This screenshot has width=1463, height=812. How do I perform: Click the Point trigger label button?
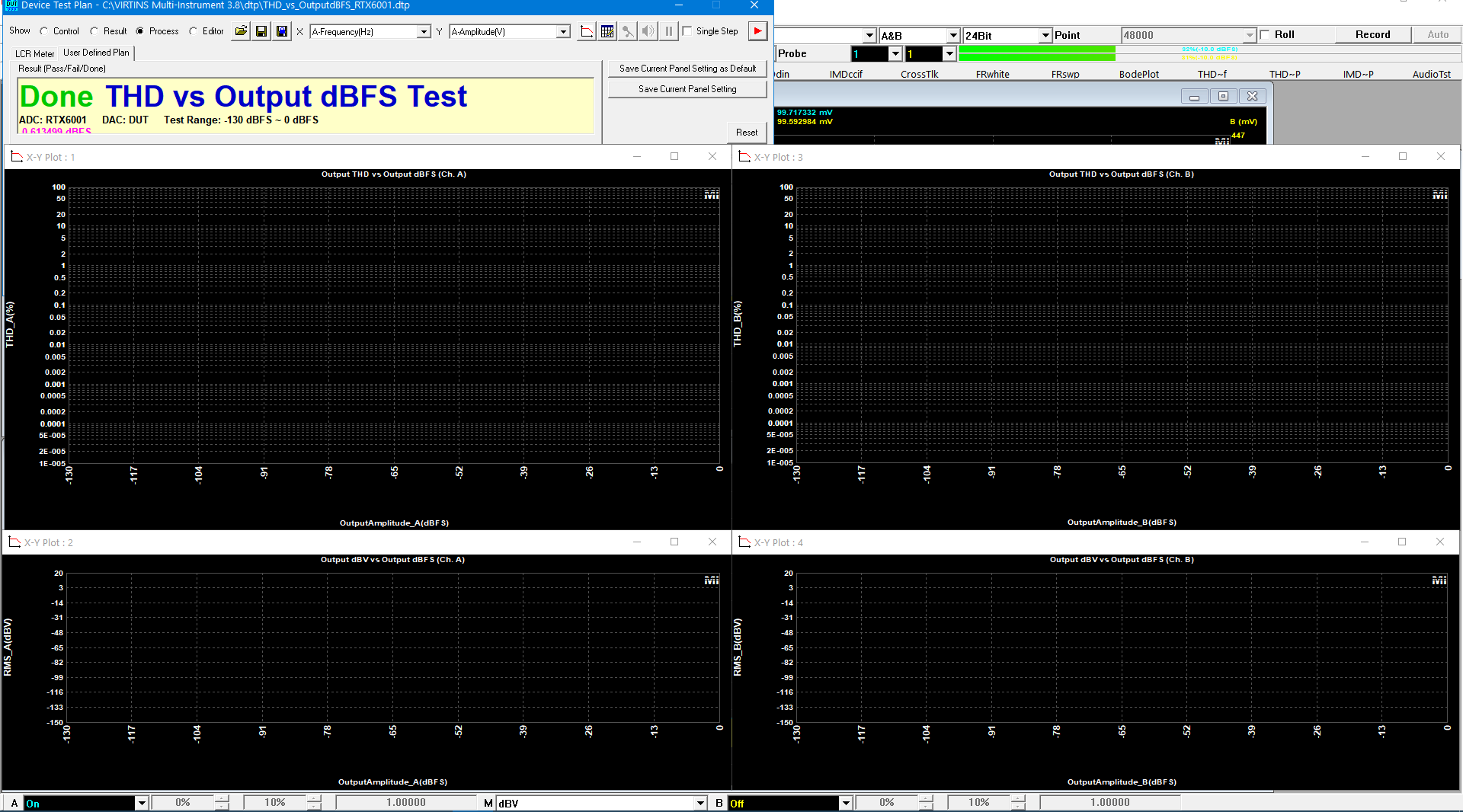pyautogui.click(x=1086, y=35)
